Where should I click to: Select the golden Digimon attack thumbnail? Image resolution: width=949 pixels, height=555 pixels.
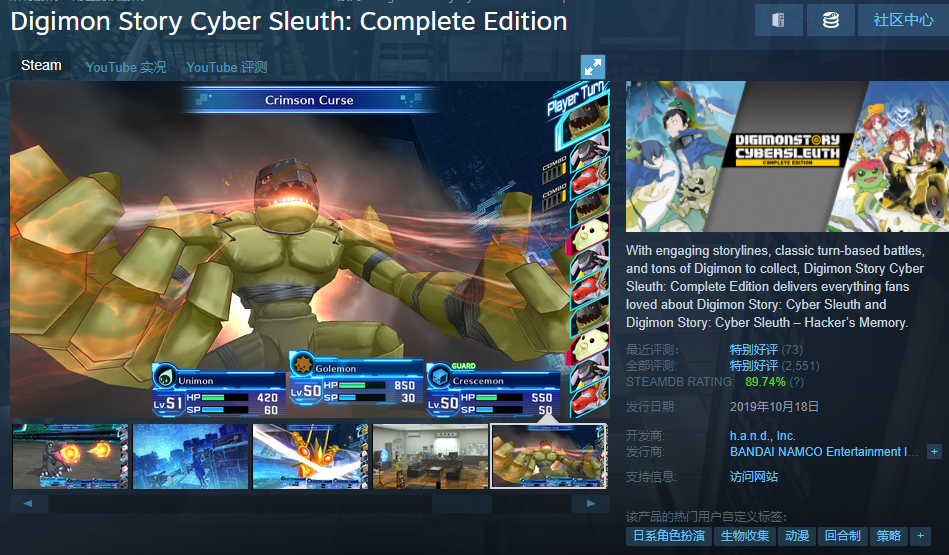[310, 456]
